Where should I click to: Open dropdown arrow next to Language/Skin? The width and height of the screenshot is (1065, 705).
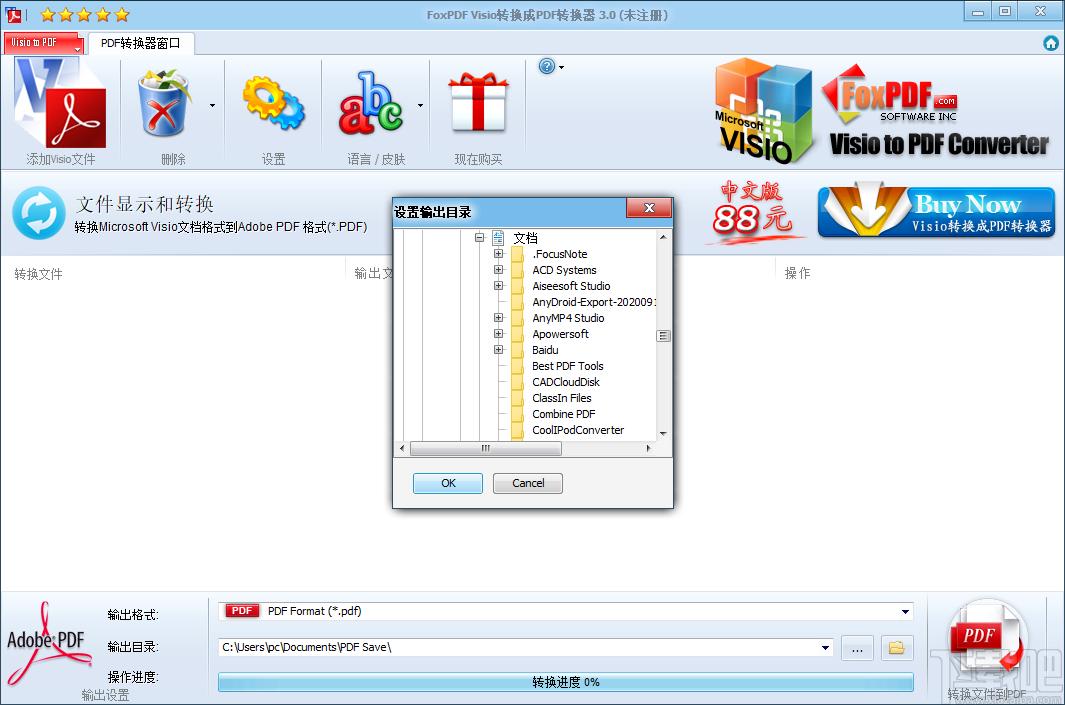tap(420, 105)
